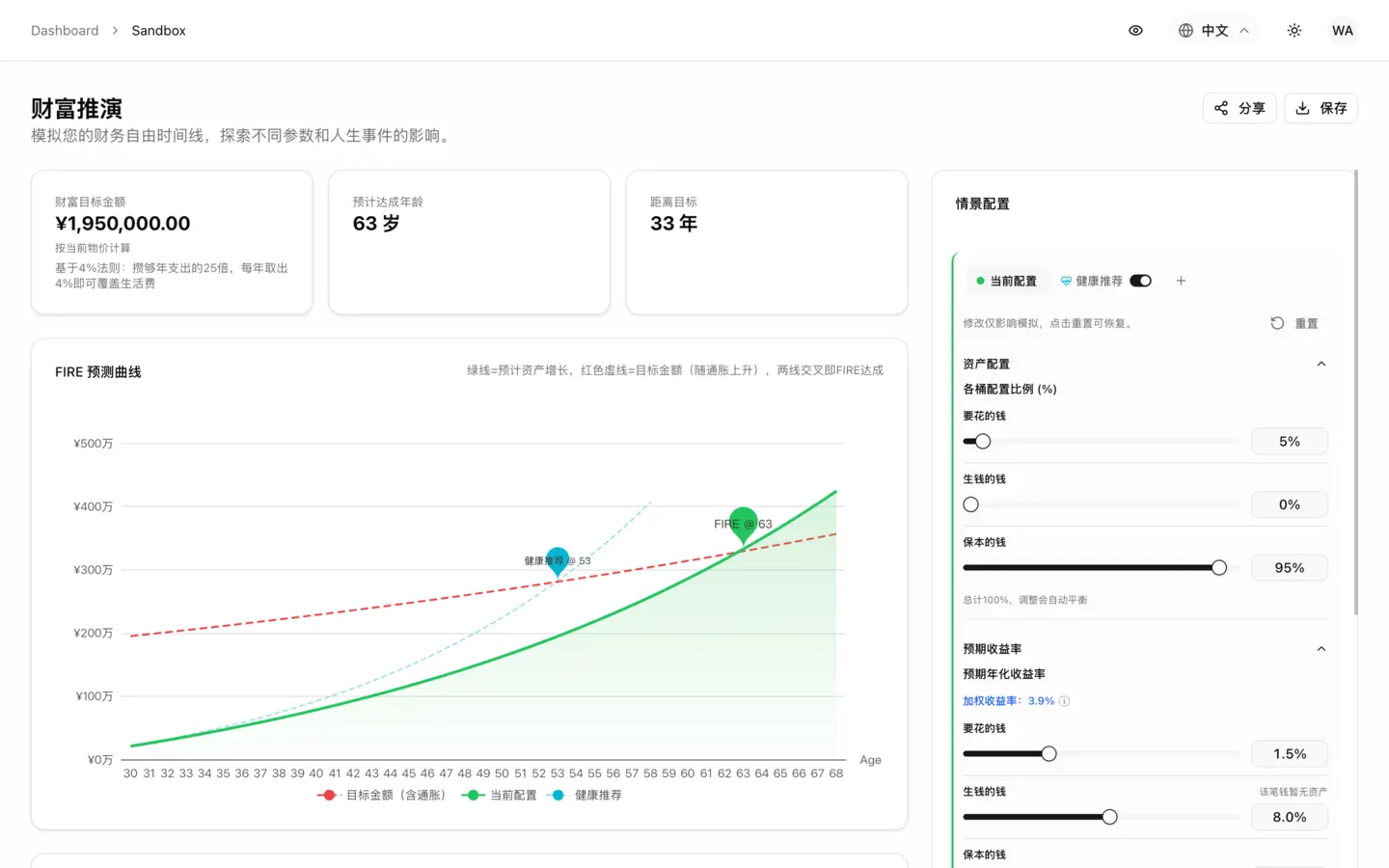Click the 保存 save button

pyautogui.click(x=1321, y=108)
